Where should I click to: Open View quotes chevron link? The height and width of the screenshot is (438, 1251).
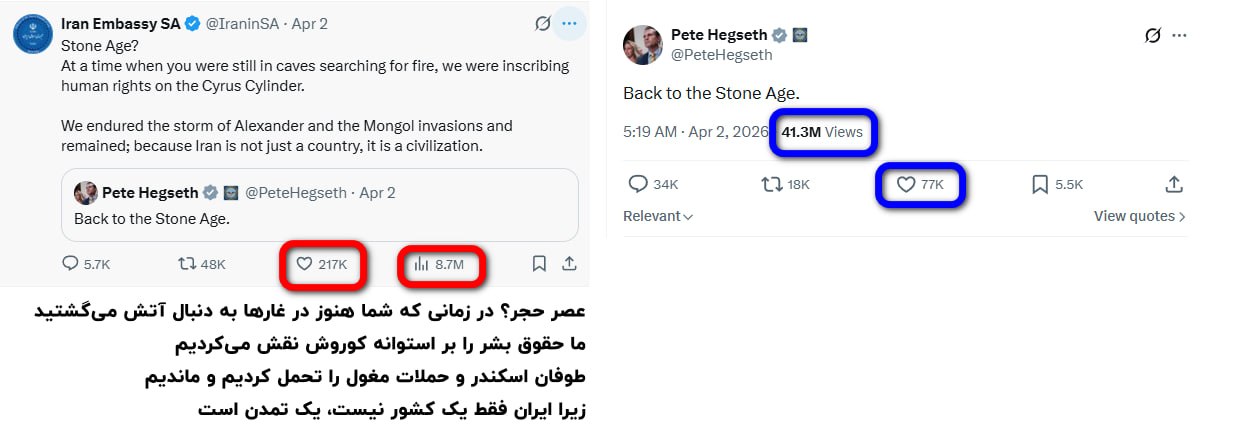1139,216
